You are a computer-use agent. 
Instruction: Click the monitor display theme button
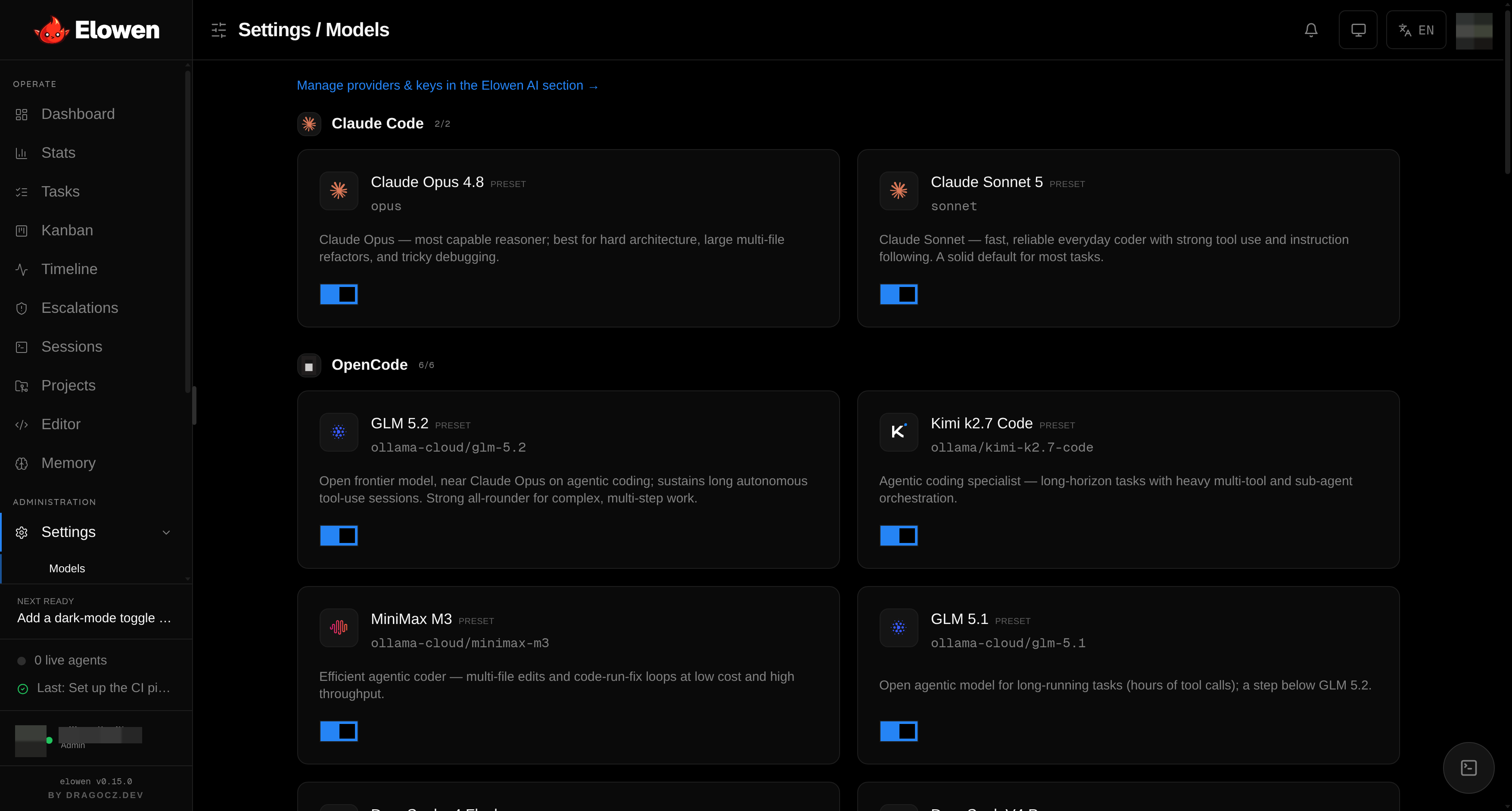click(1358, 30)
